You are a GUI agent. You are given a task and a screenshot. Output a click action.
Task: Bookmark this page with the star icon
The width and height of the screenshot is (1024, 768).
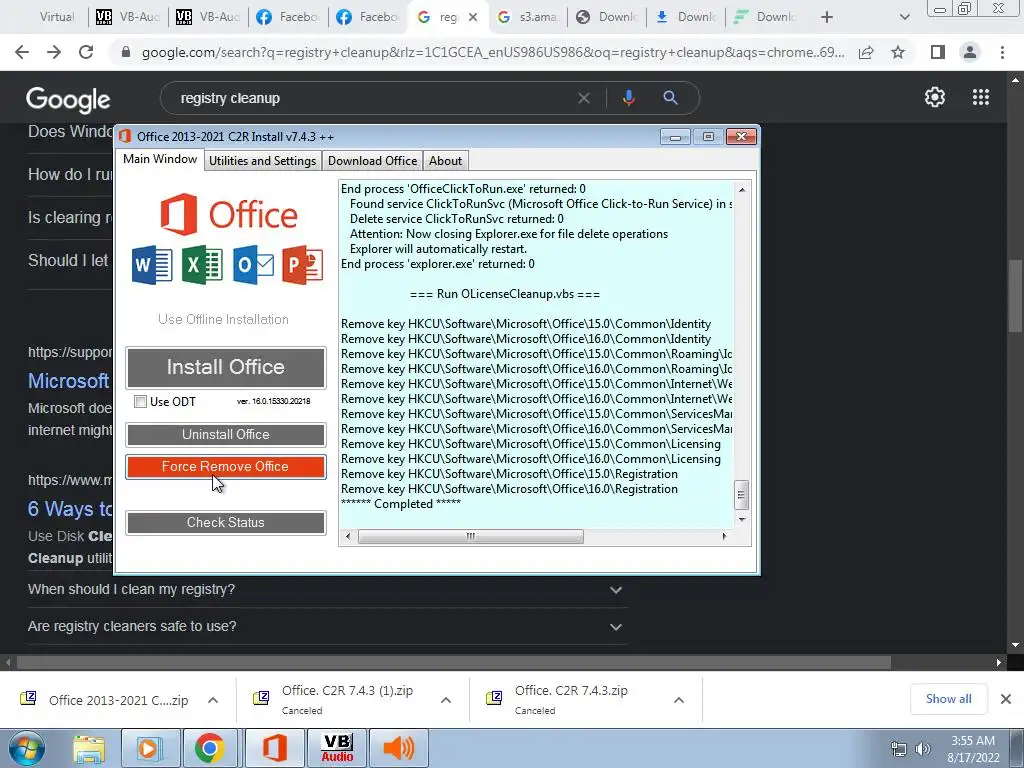pos(898,52)
